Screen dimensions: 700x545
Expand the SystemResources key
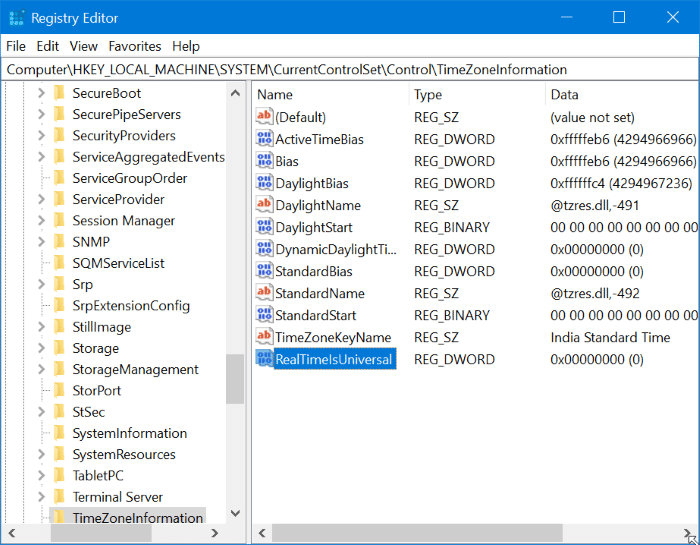(42, 454)
